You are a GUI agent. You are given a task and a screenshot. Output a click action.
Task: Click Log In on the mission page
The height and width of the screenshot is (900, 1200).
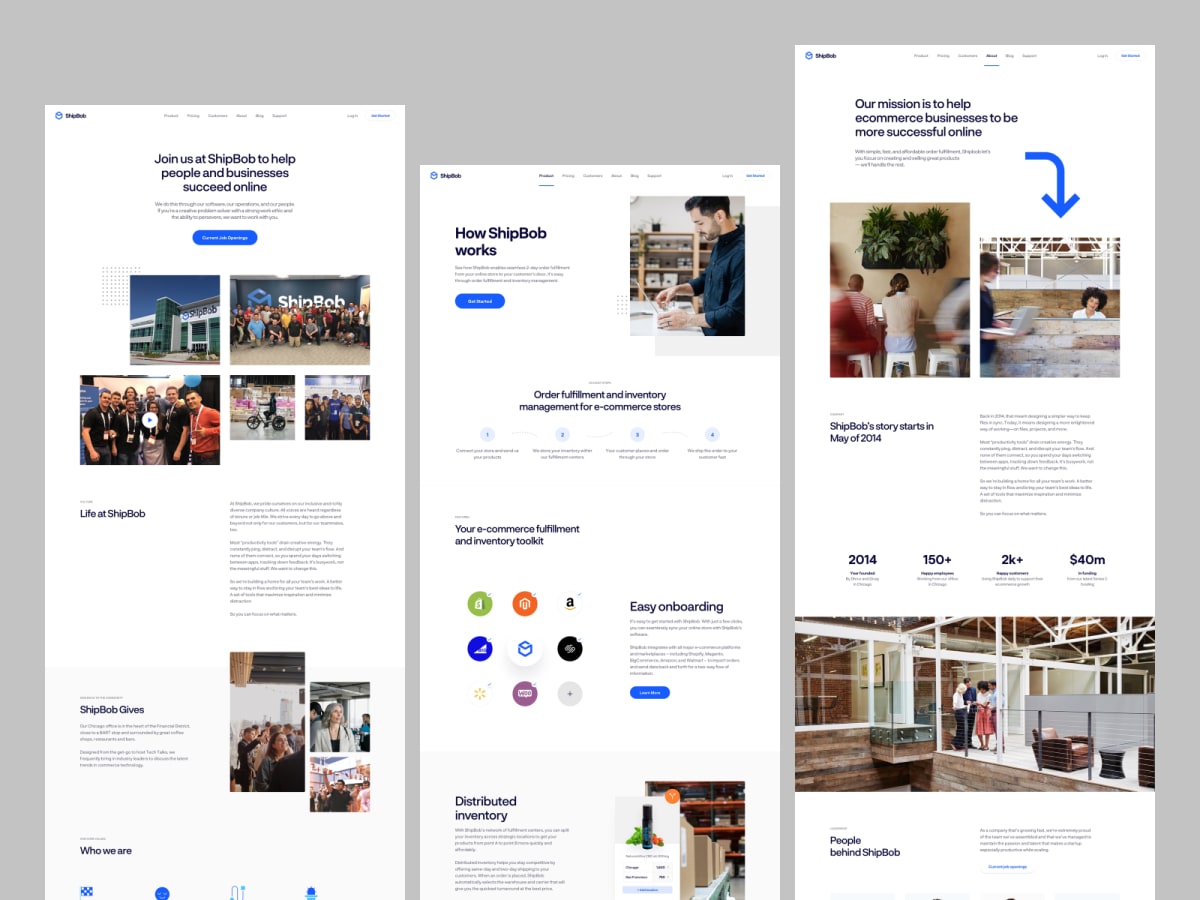(1102, 56)
